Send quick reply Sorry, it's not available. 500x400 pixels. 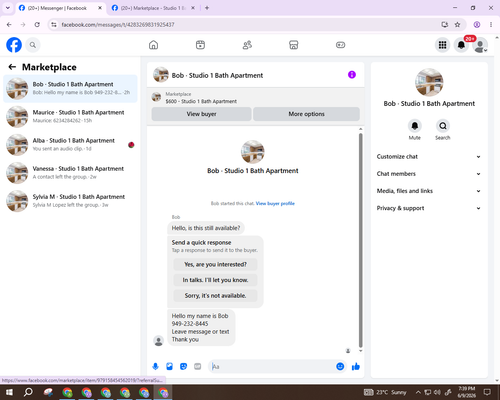pyautogui.click(x=215, y=296)
